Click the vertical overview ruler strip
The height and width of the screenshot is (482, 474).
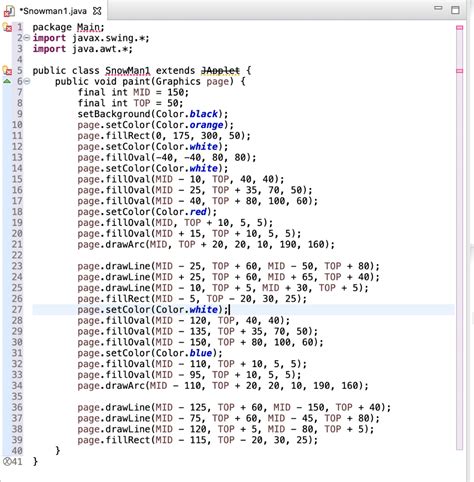point(460,237)
